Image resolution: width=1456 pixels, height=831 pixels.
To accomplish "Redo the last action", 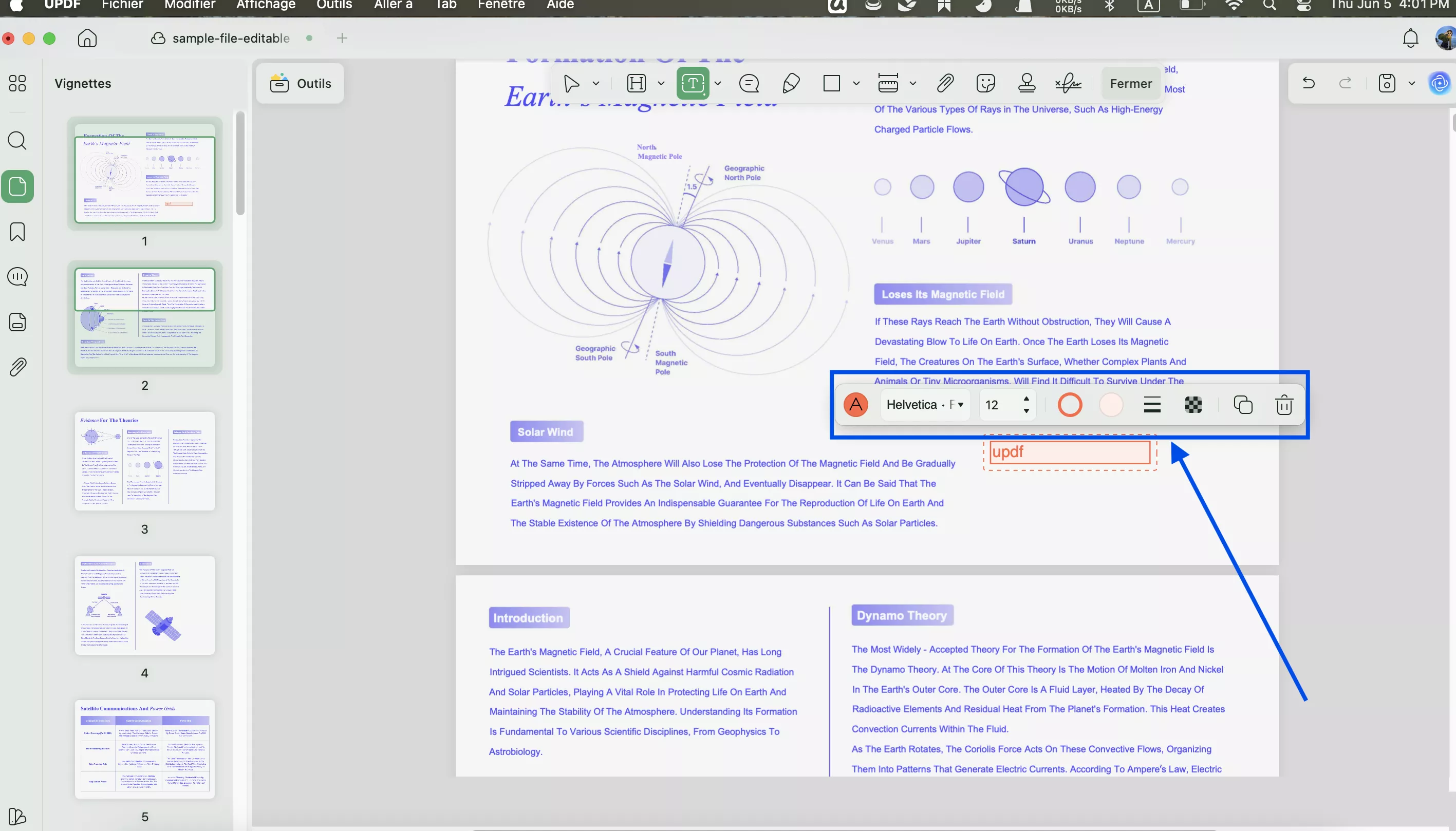I will pos(1345,83).
